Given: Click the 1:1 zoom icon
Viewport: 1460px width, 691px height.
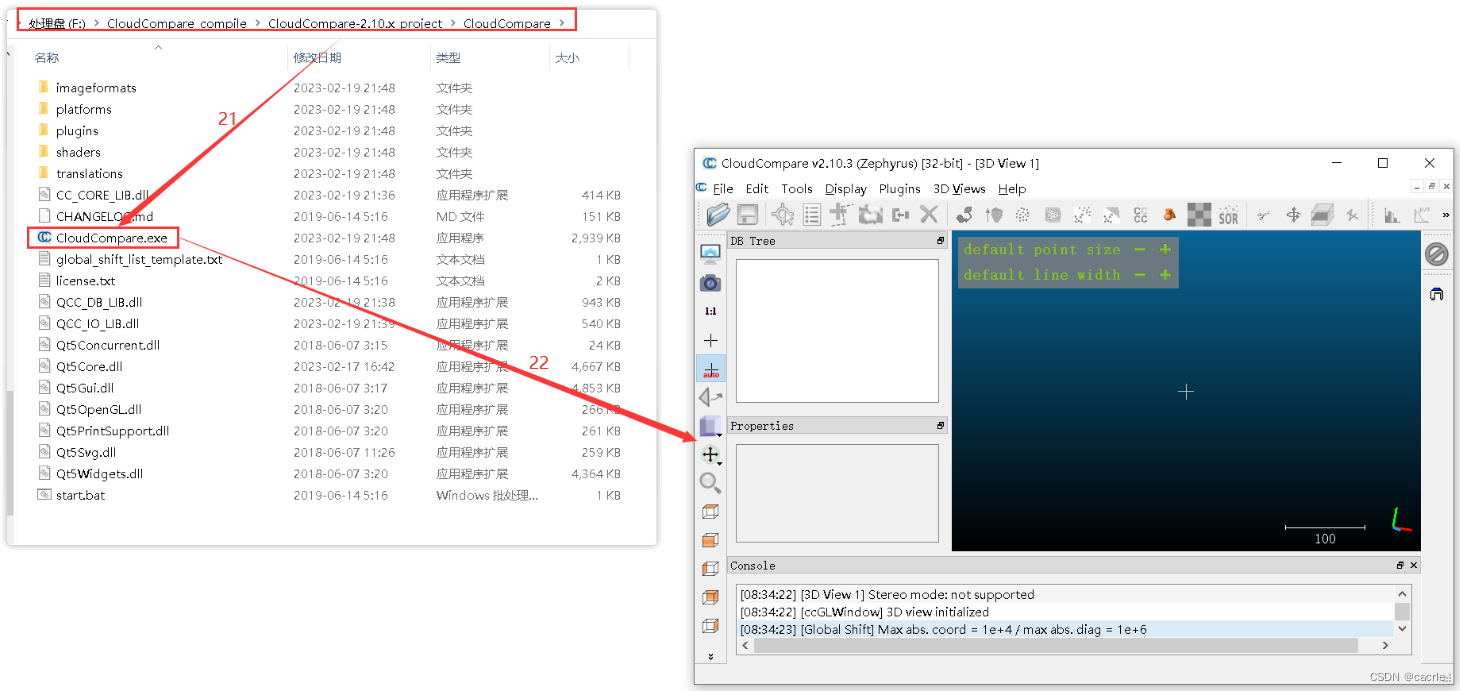Looking at the screenshot, I should [710, 312].
